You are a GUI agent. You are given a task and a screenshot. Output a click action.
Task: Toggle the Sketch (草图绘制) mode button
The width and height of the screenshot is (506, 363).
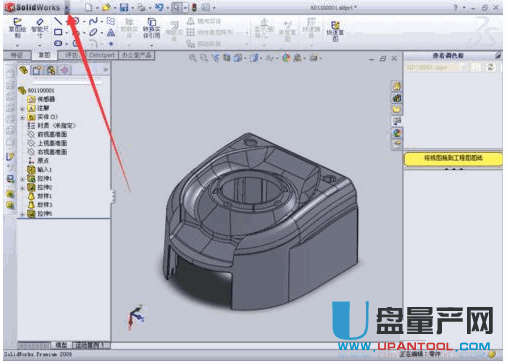click(x=17, y=28)
